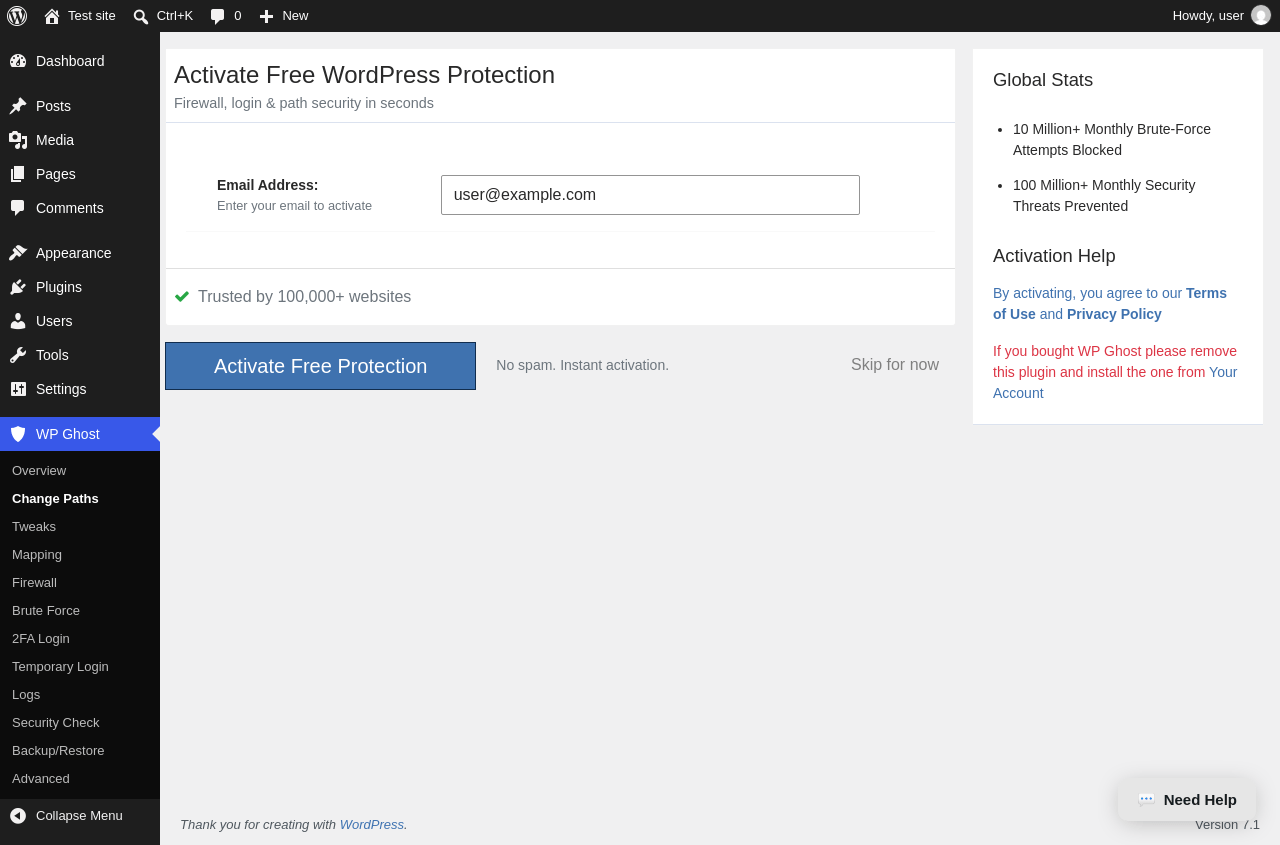Open Media via its camera icon
Screen dimensions: 1280x845
click(x=18, y=140)
